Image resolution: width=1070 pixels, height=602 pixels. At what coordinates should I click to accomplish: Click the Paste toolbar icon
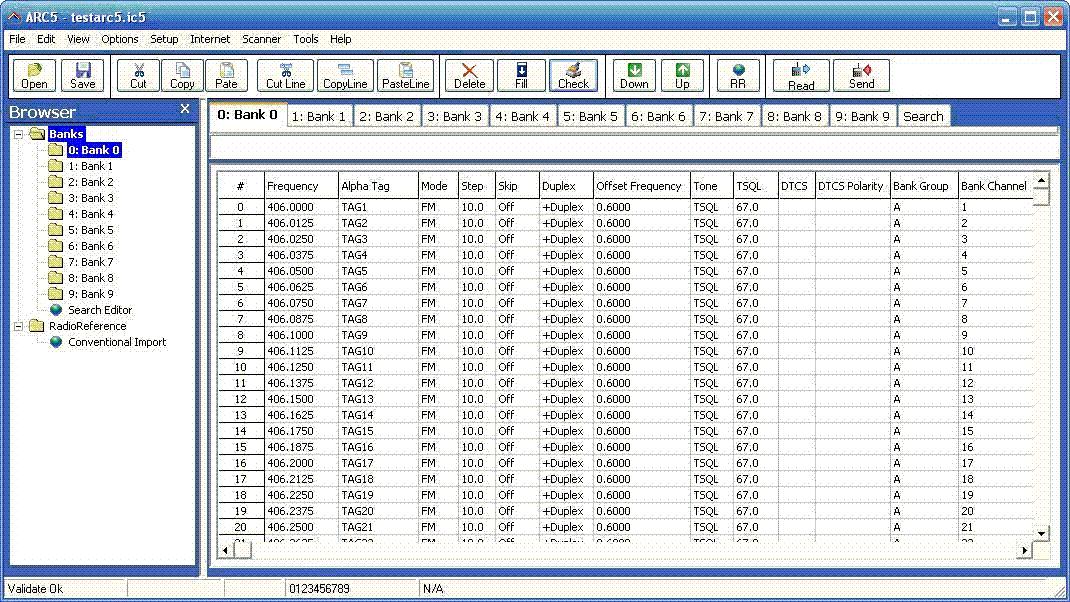pos(227,75)
